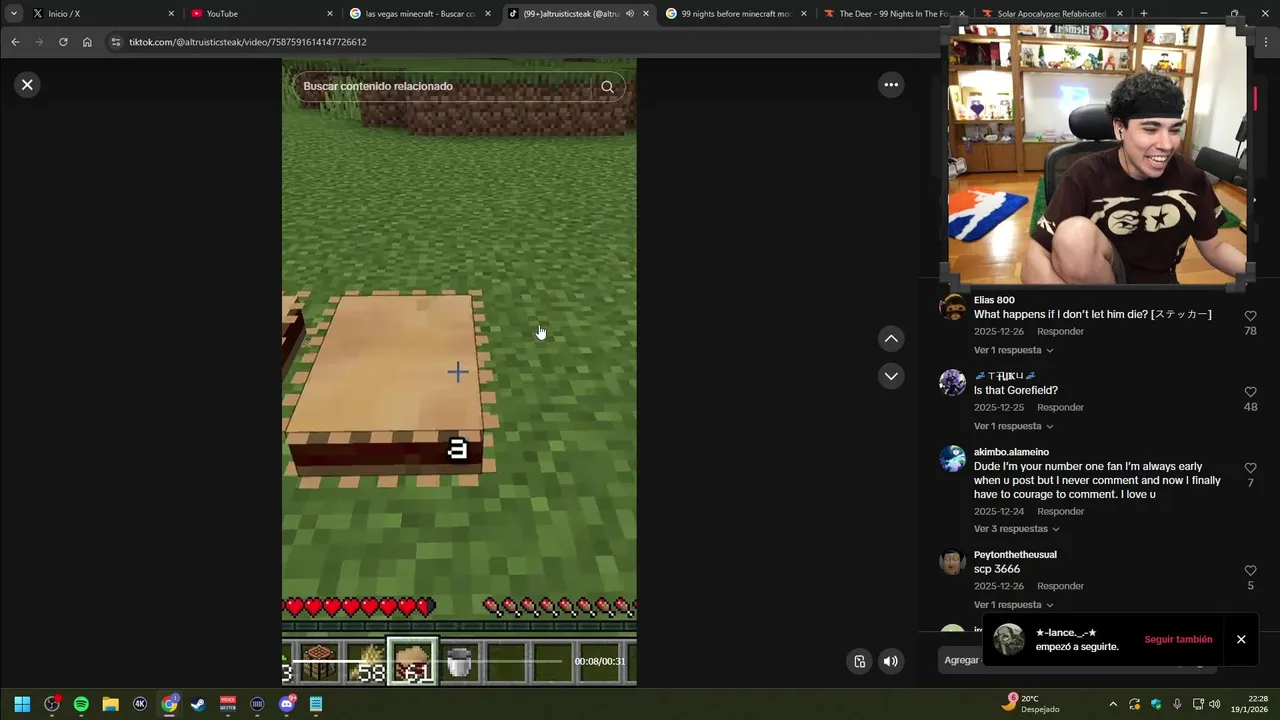
Task: Like Elias 800's comment heart
Action: click(x=1250, y=316)
